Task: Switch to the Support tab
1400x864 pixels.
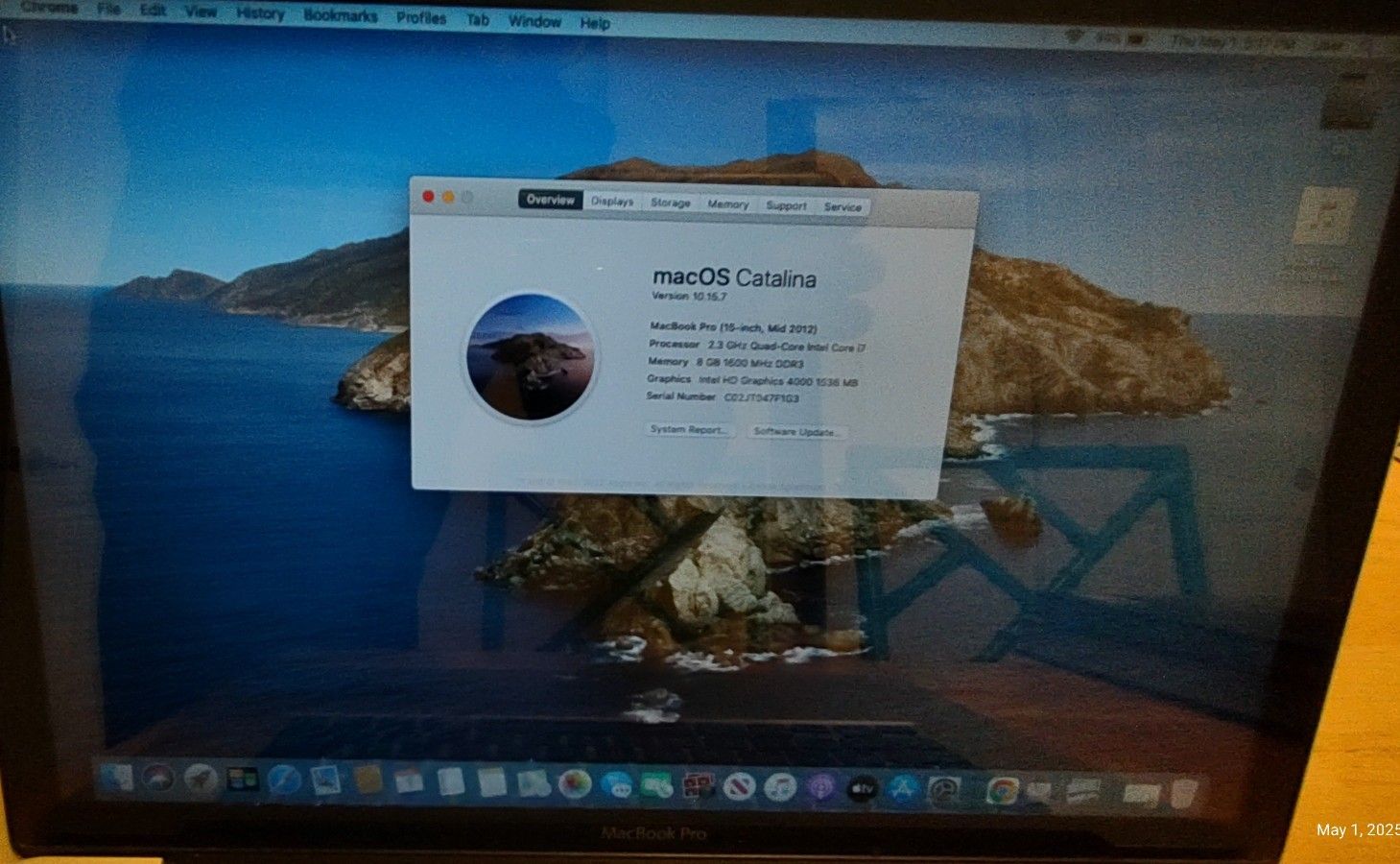Action: coord(786,205)
